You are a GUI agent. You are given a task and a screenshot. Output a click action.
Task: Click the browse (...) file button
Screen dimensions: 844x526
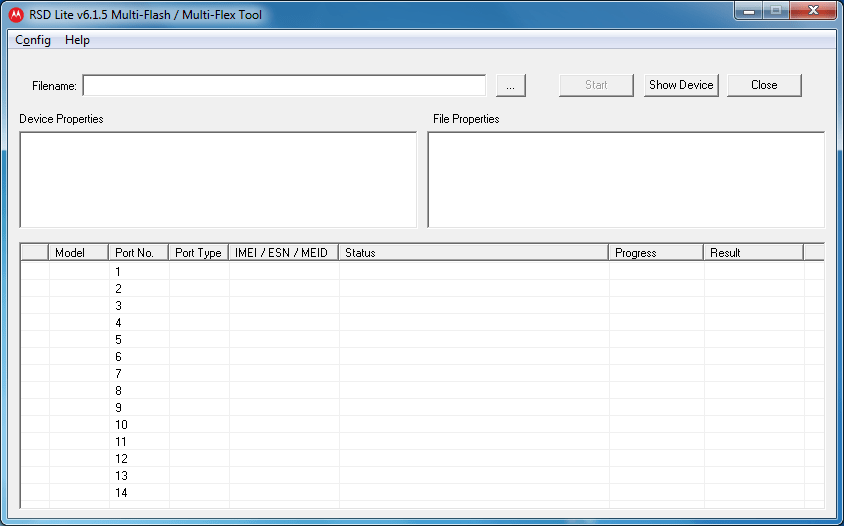(x=510, y=86)
